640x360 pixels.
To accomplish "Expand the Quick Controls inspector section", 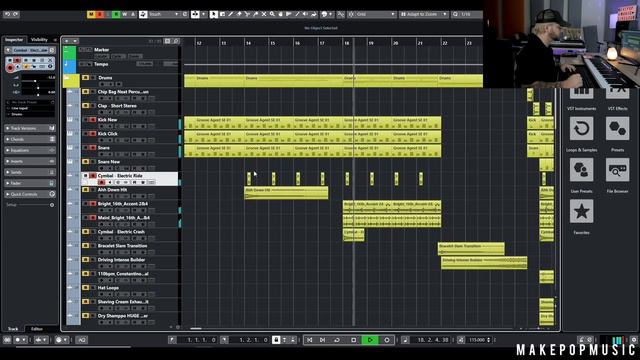I will coord(30,194).
